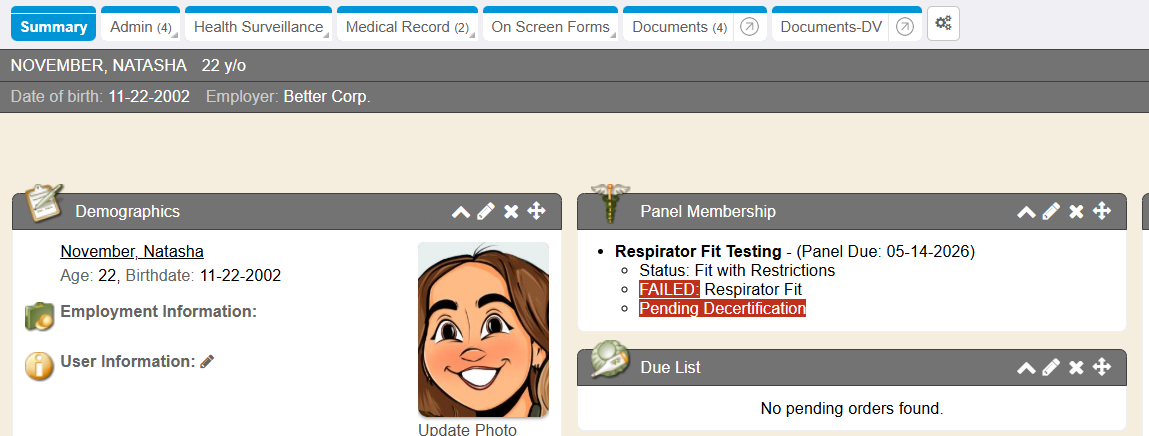The image size is (1149, 436).
Task: Click the Documents-DV pop-out arrow icon
Action: pos(905,27)
